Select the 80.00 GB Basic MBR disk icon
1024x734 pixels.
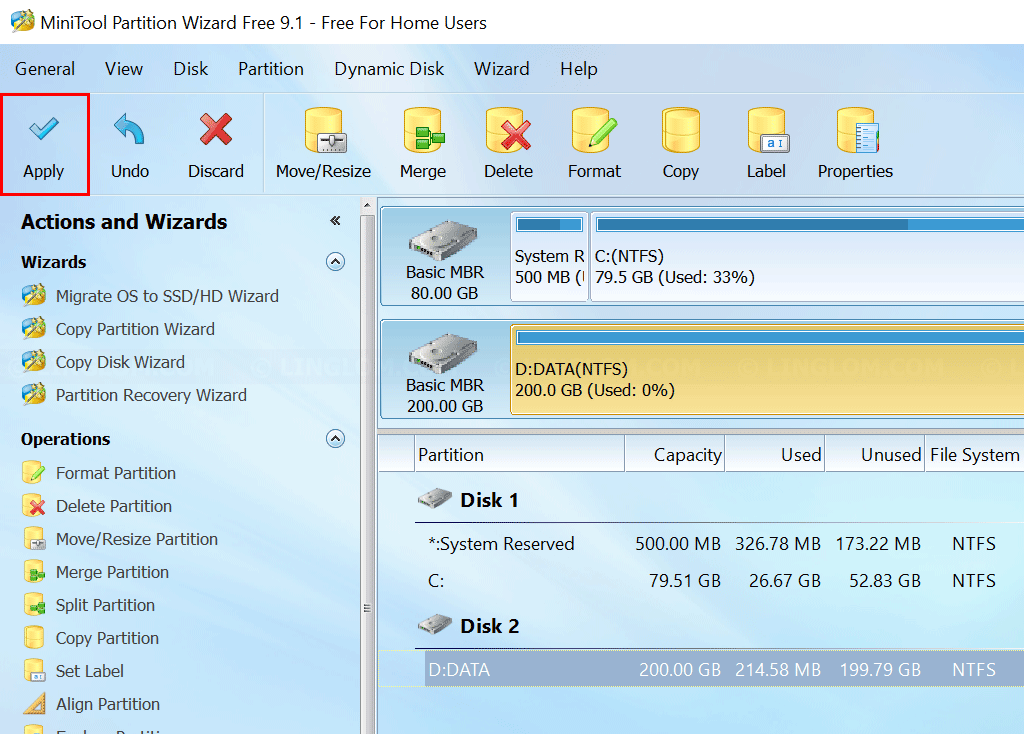coord(444,240)
